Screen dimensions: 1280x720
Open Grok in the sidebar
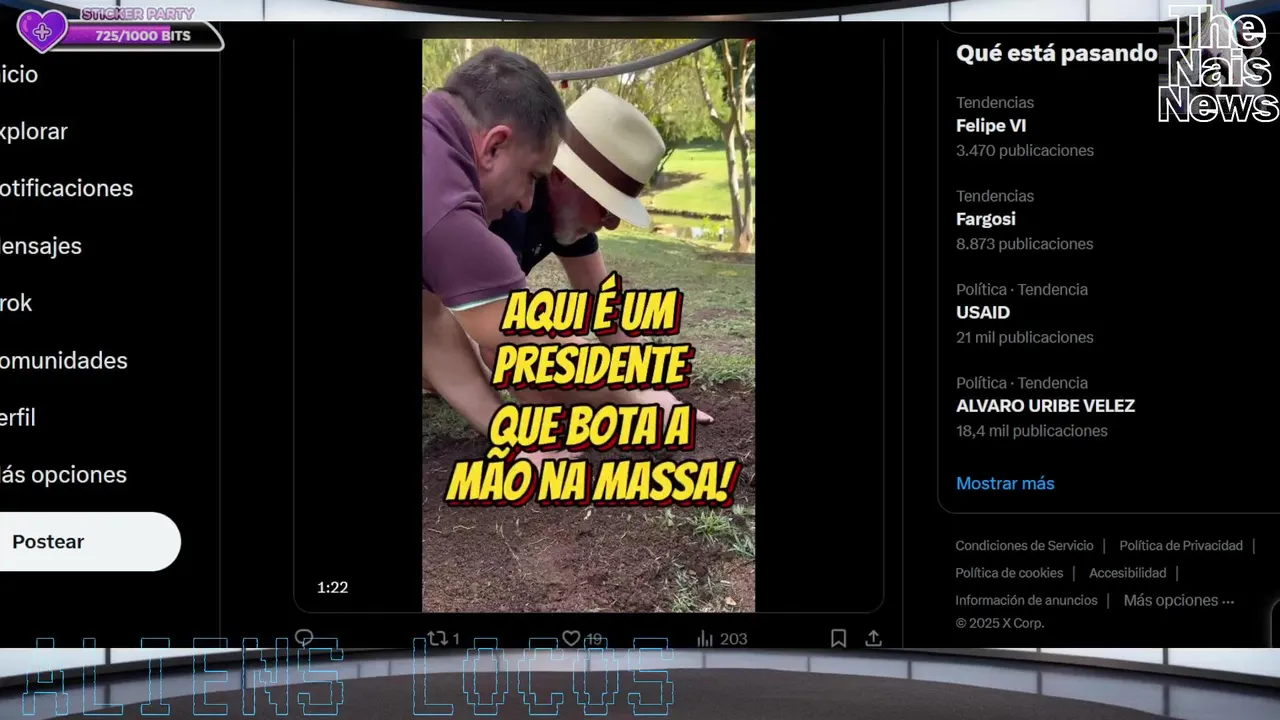pos(16,302)
